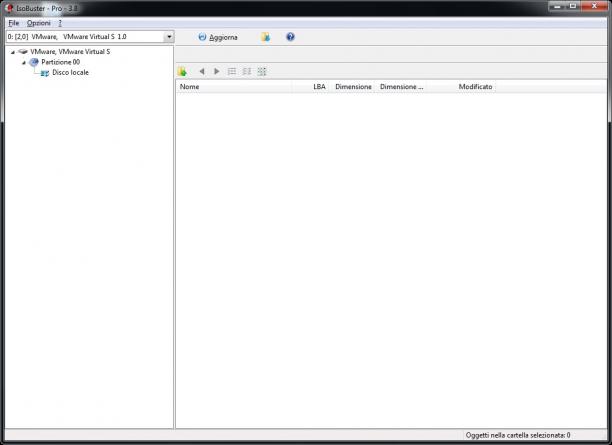Sort by the LBA column header

point(311,87)
